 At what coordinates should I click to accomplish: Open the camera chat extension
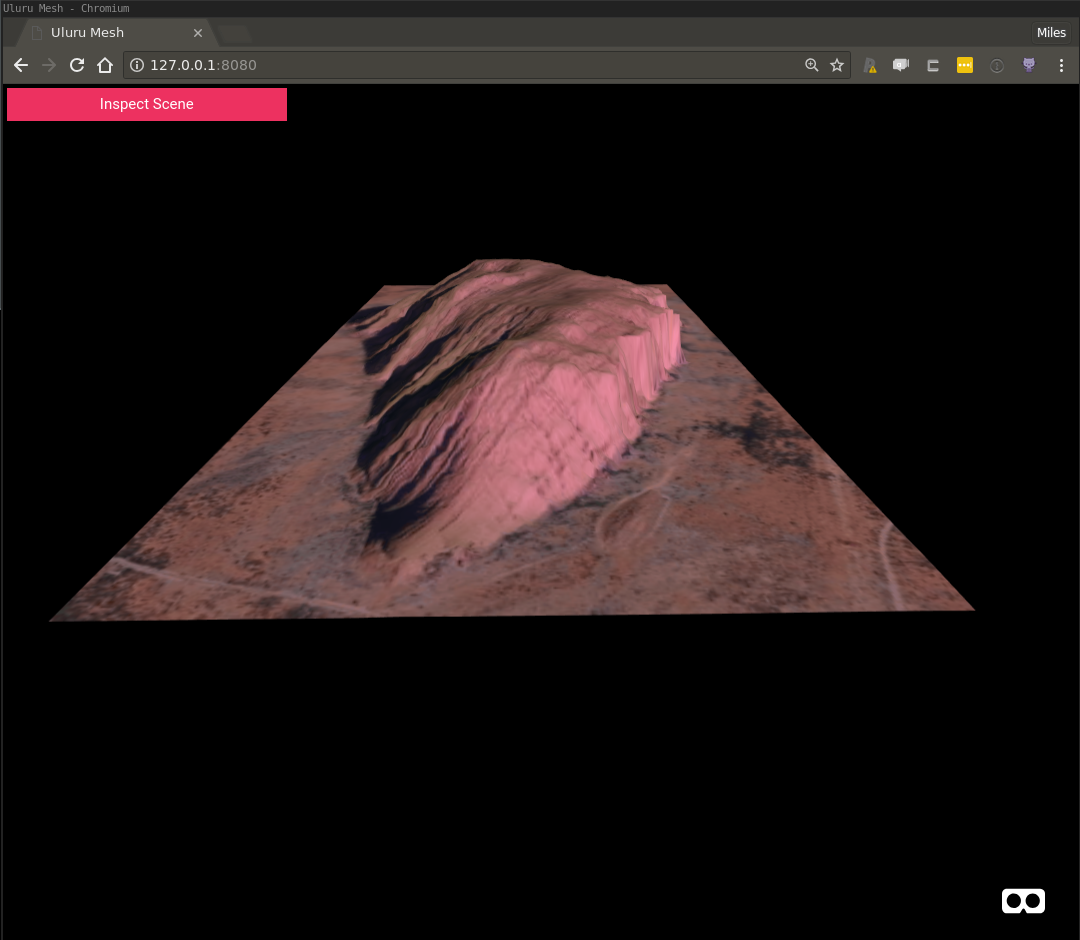(901, 65)
